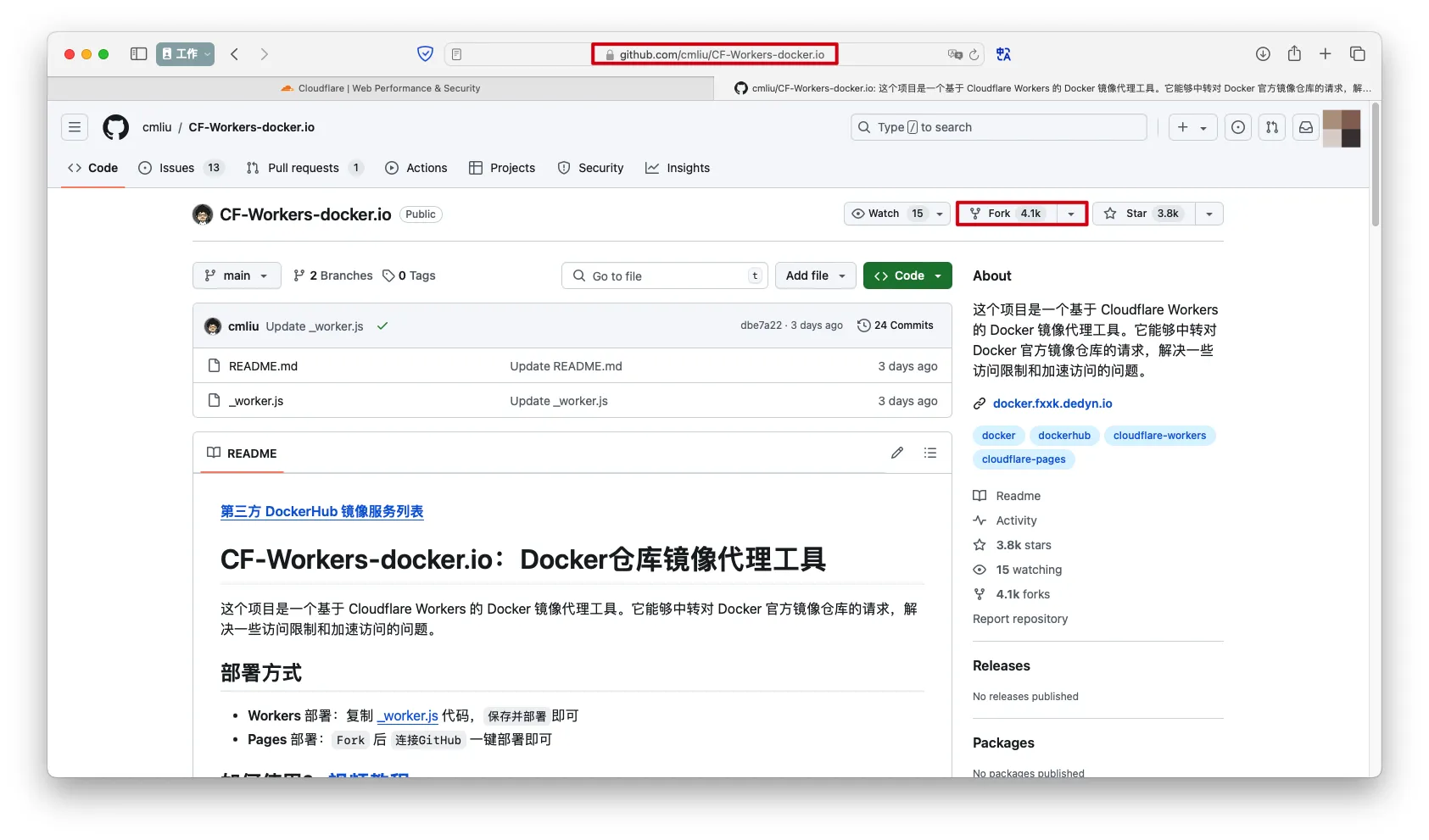Visit docker.fxxk.dedyn.io website link
1429x840 pixels.
tap(1052, 403)
